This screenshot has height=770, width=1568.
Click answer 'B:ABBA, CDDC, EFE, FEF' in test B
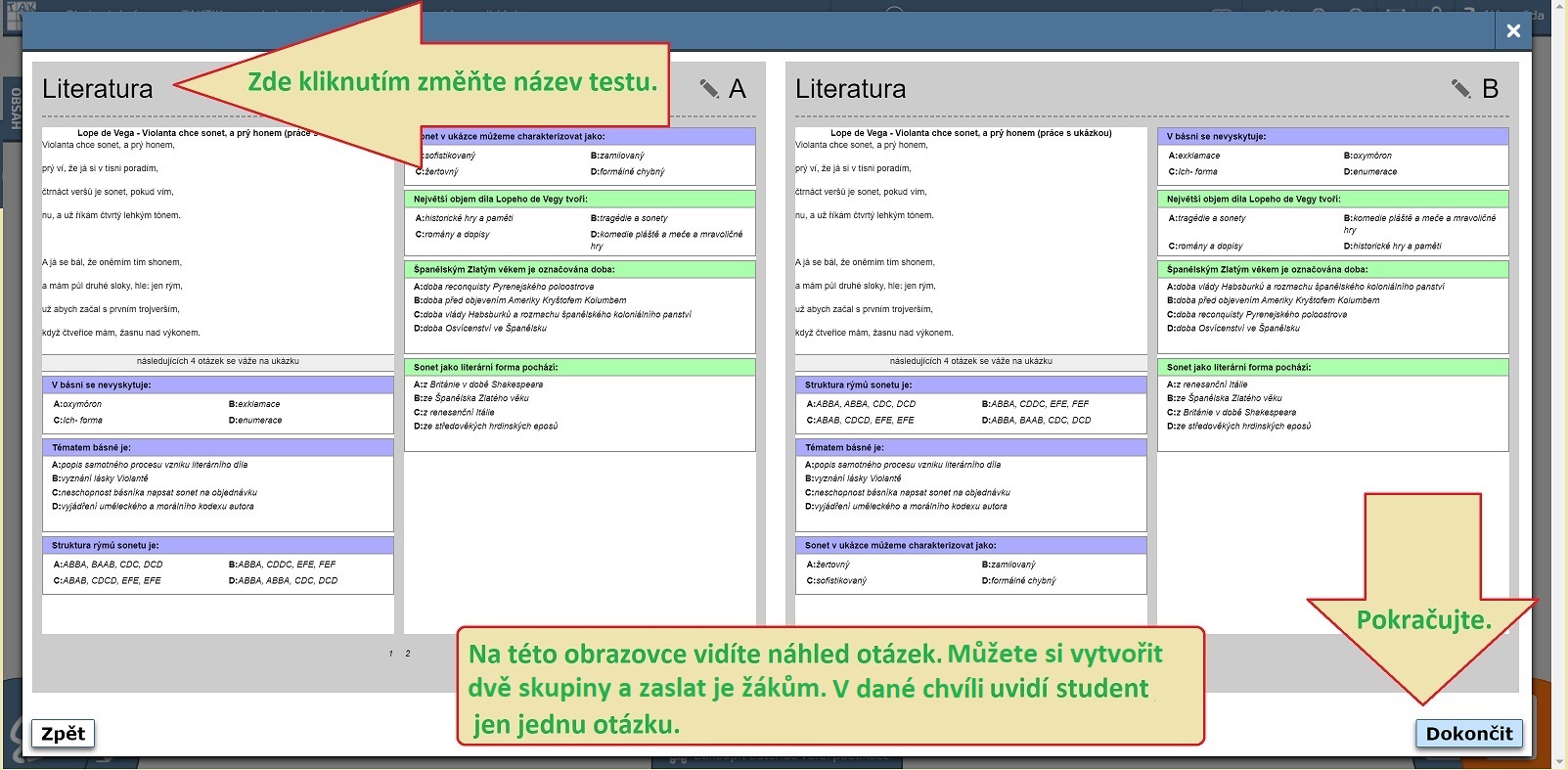(x=1035, y=404)
